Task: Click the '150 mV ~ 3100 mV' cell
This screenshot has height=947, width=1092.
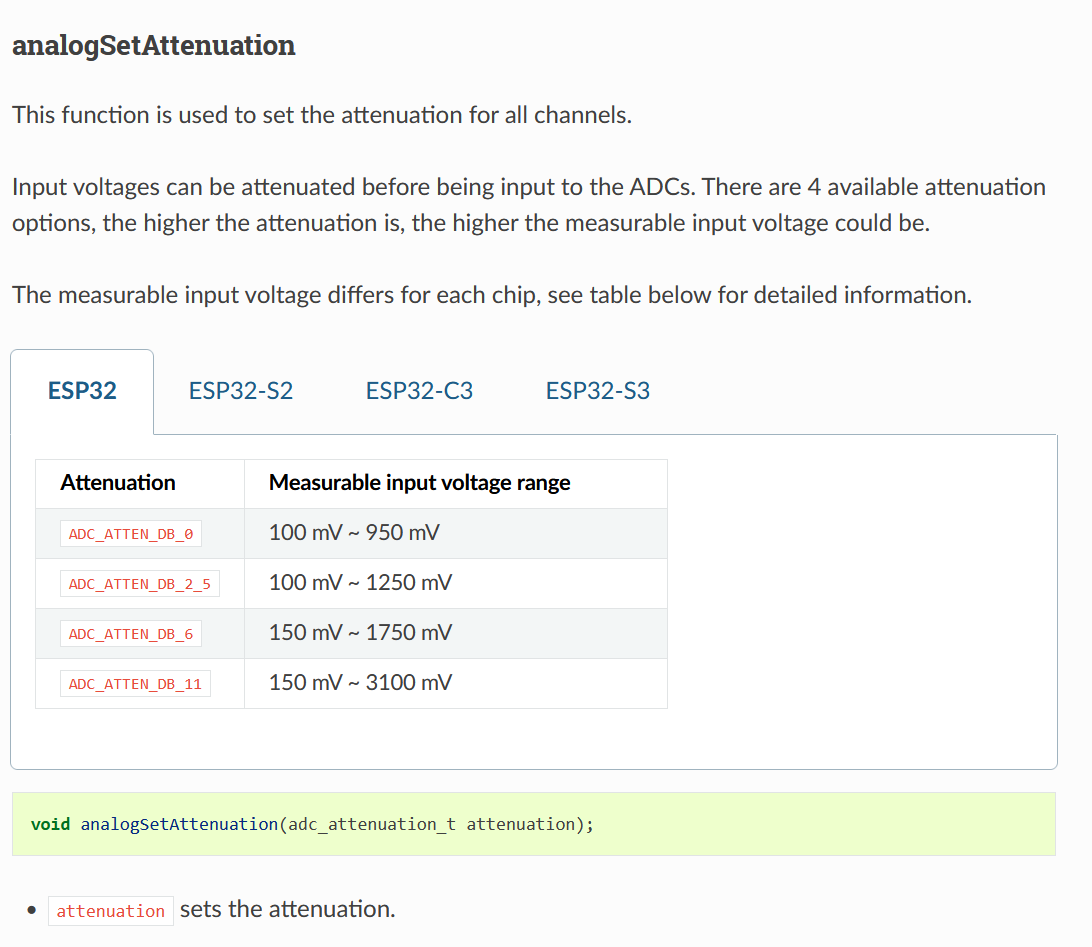Action: pos(455,683)
